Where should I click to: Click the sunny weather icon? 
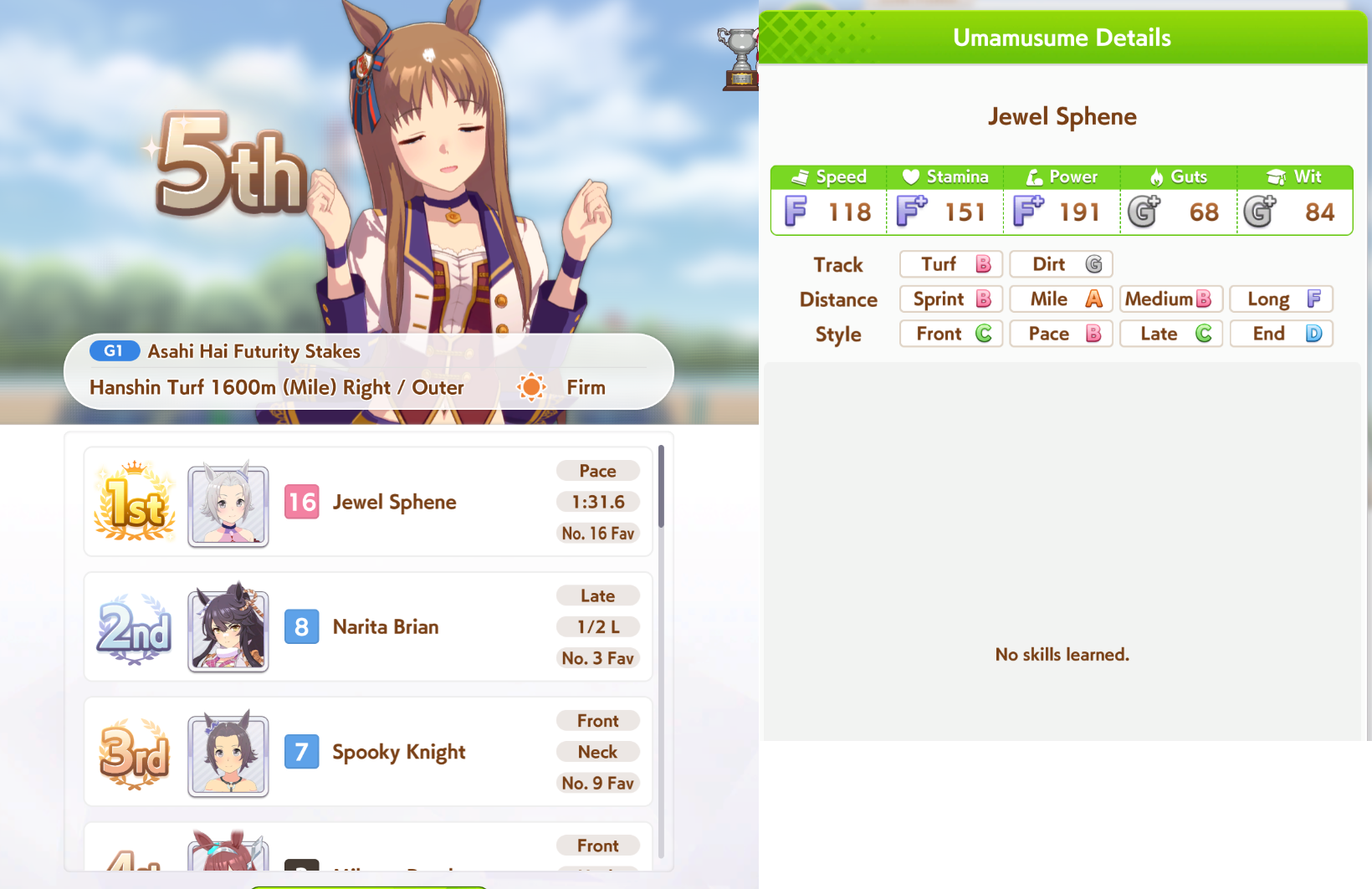(x=531, y=387)
